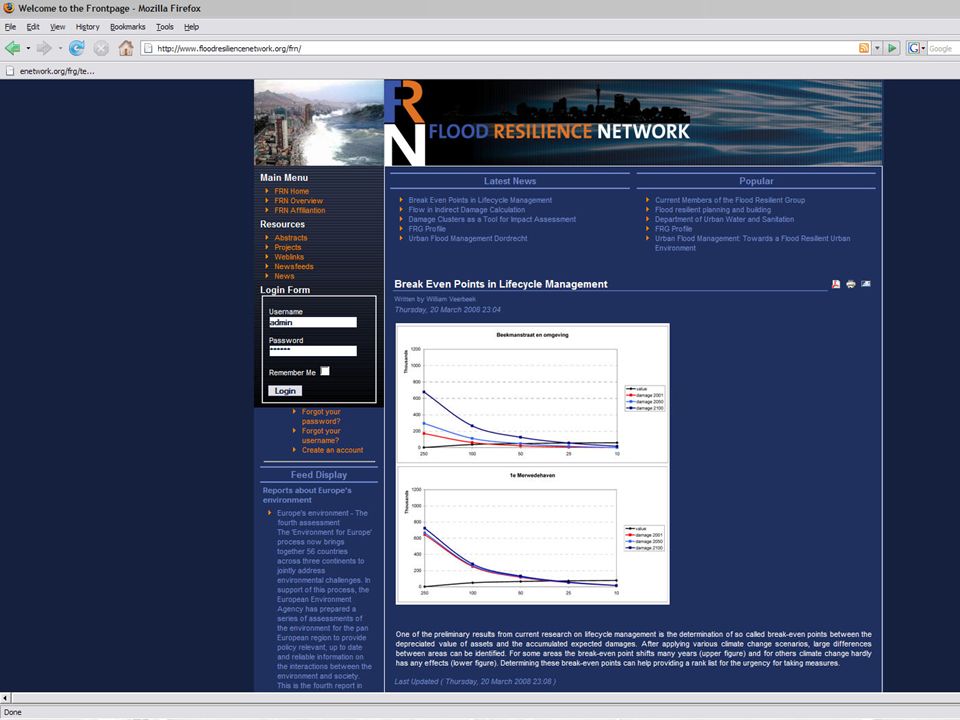Click the Flood Resilience Network banner

click(x=633, y=122)
